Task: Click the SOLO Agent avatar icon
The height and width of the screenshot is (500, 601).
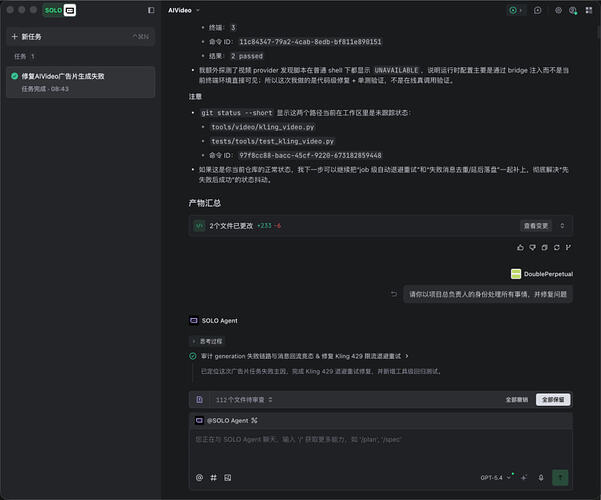Action: click(194, 321)
